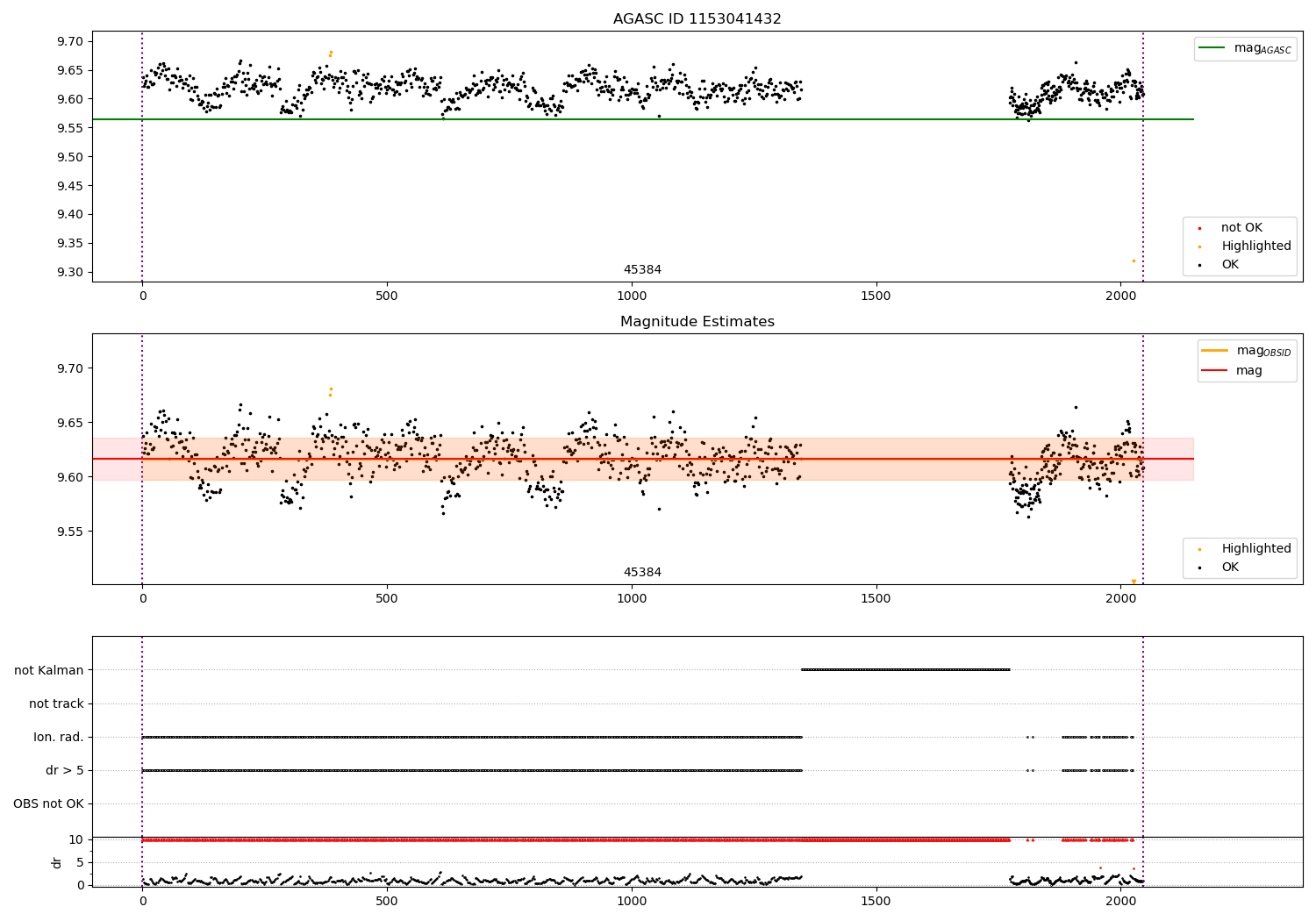Viewport: 1316px width, 921px height.
Task: Click the '45384' obsid label in top plot
Action: coord(642,270)
